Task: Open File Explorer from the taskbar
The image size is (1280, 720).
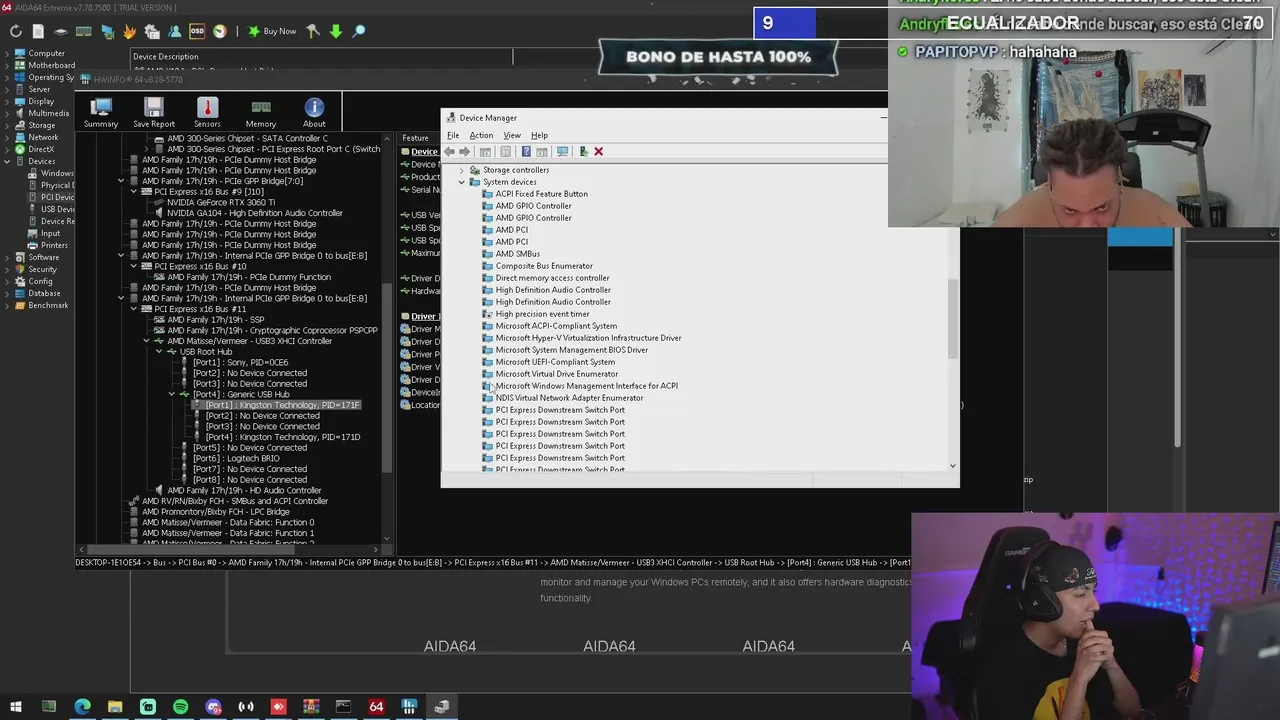Action: tap(115, 707)
